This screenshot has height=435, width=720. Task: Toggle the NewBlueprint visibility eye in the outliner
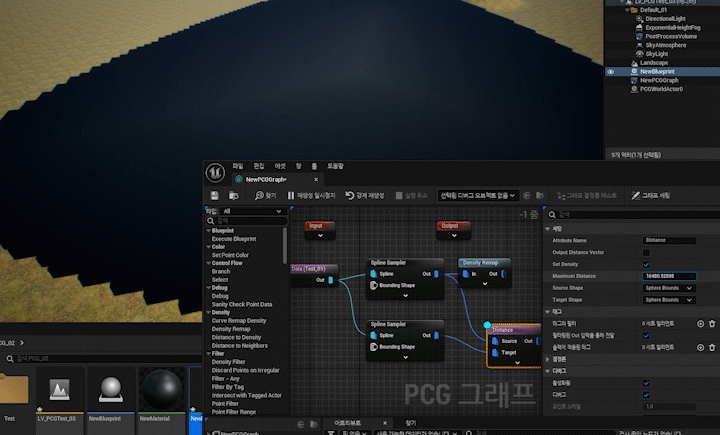pyautogui.click(x=610, y=72)
